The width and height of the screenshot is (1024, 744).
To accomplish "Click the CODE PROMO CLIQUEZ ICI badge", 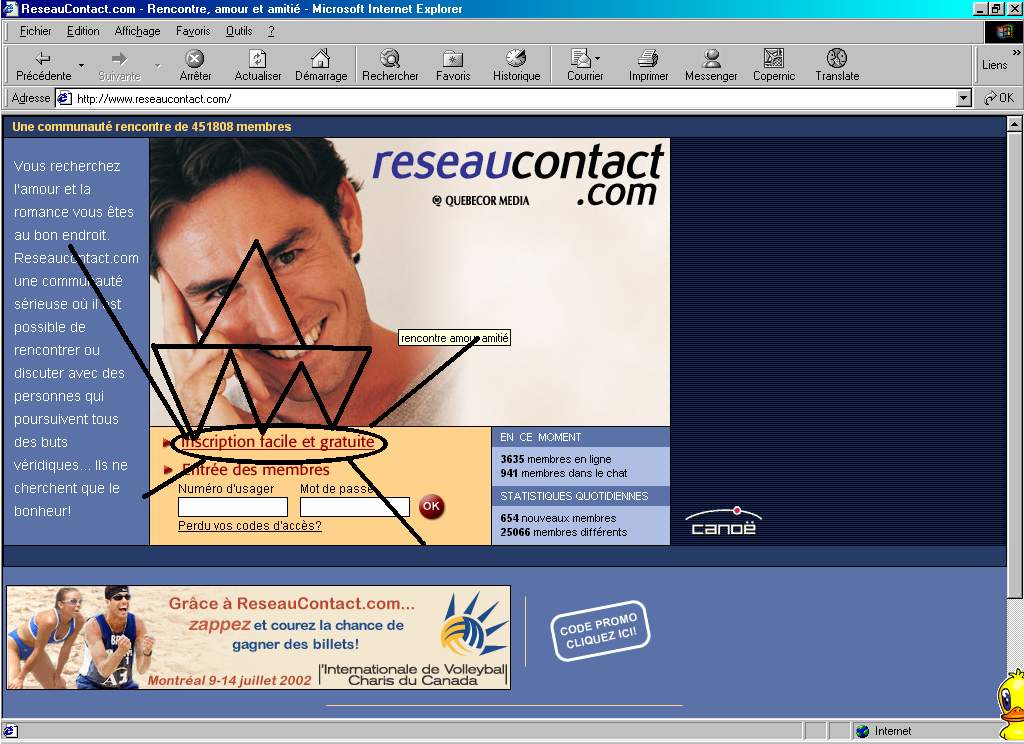I will [x=600, y=631].
